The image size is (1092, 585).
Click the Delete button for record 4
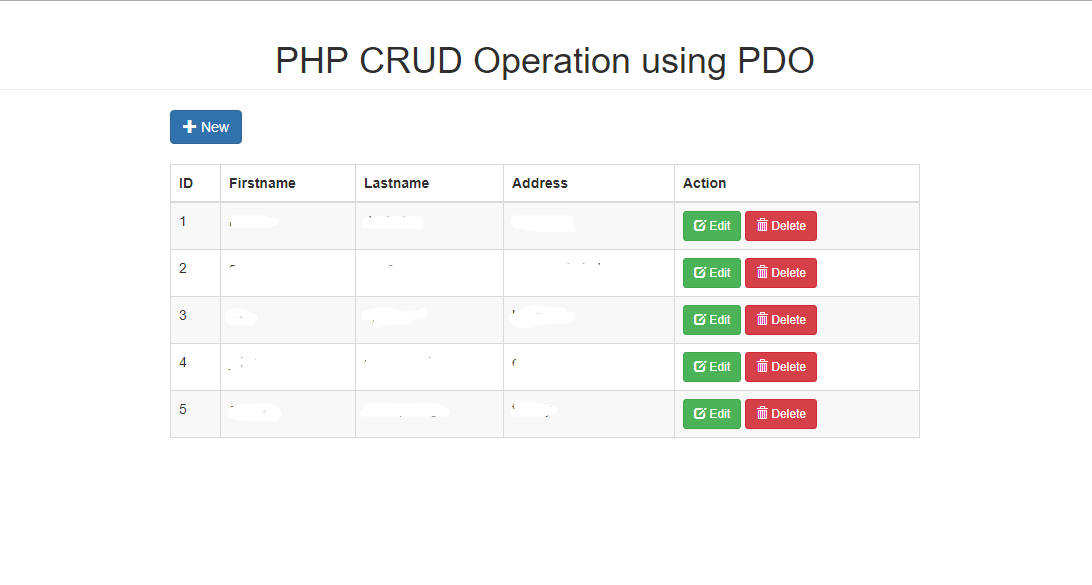click(781, 366)
